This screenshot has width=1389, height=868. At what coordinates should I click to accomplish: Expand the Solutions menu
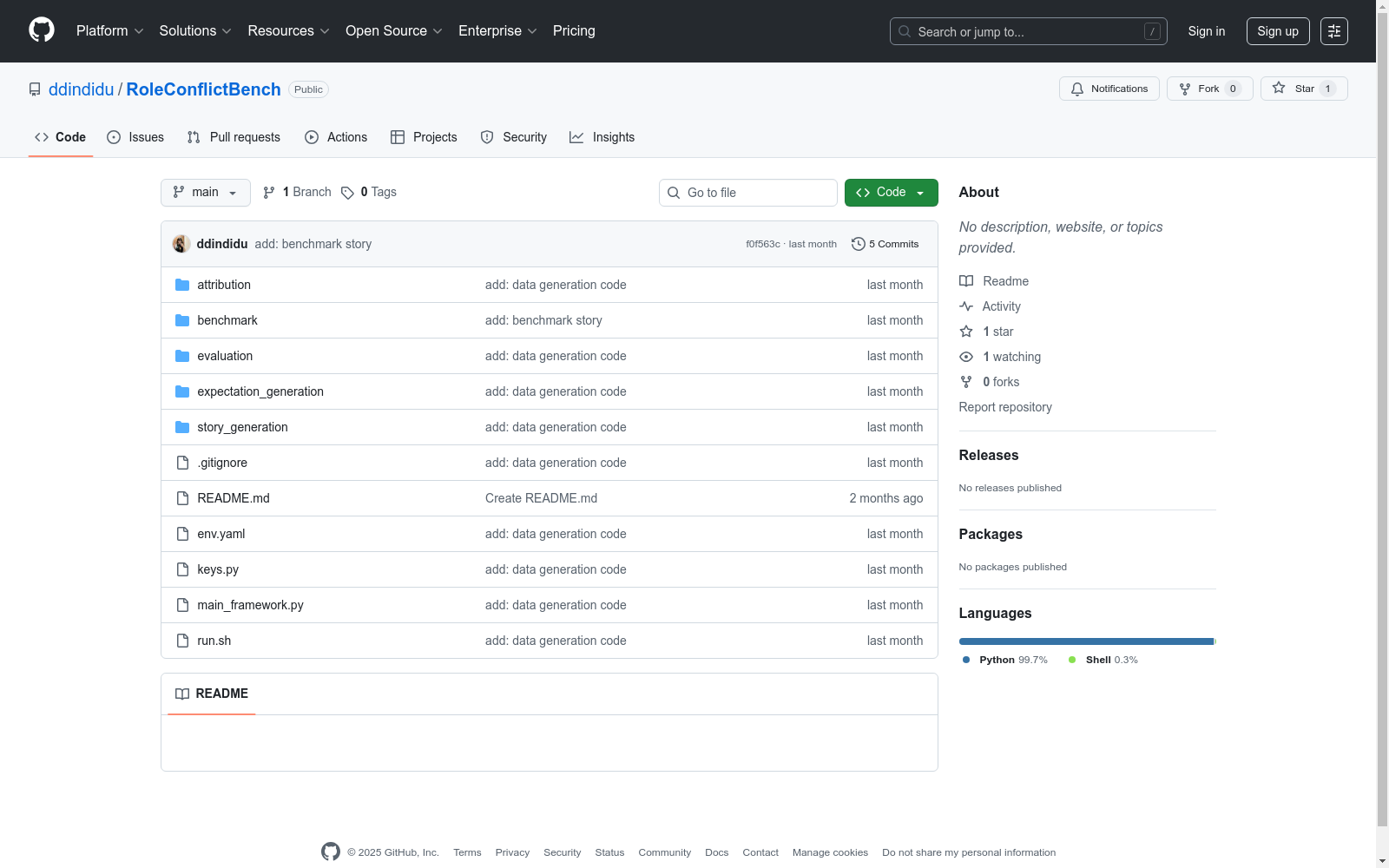click(195, 31)
